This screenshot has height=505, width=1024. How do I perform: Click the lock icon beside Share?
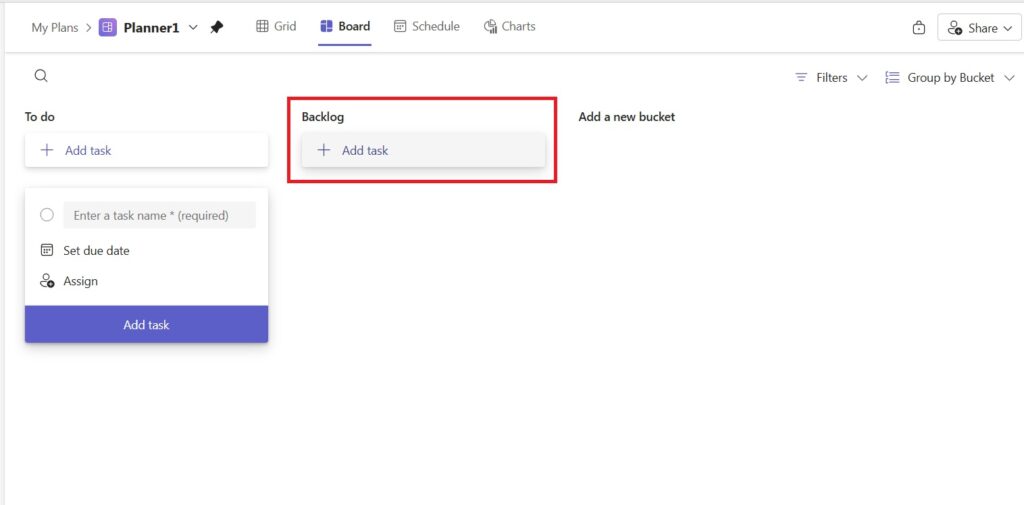[x=919, y=28]
